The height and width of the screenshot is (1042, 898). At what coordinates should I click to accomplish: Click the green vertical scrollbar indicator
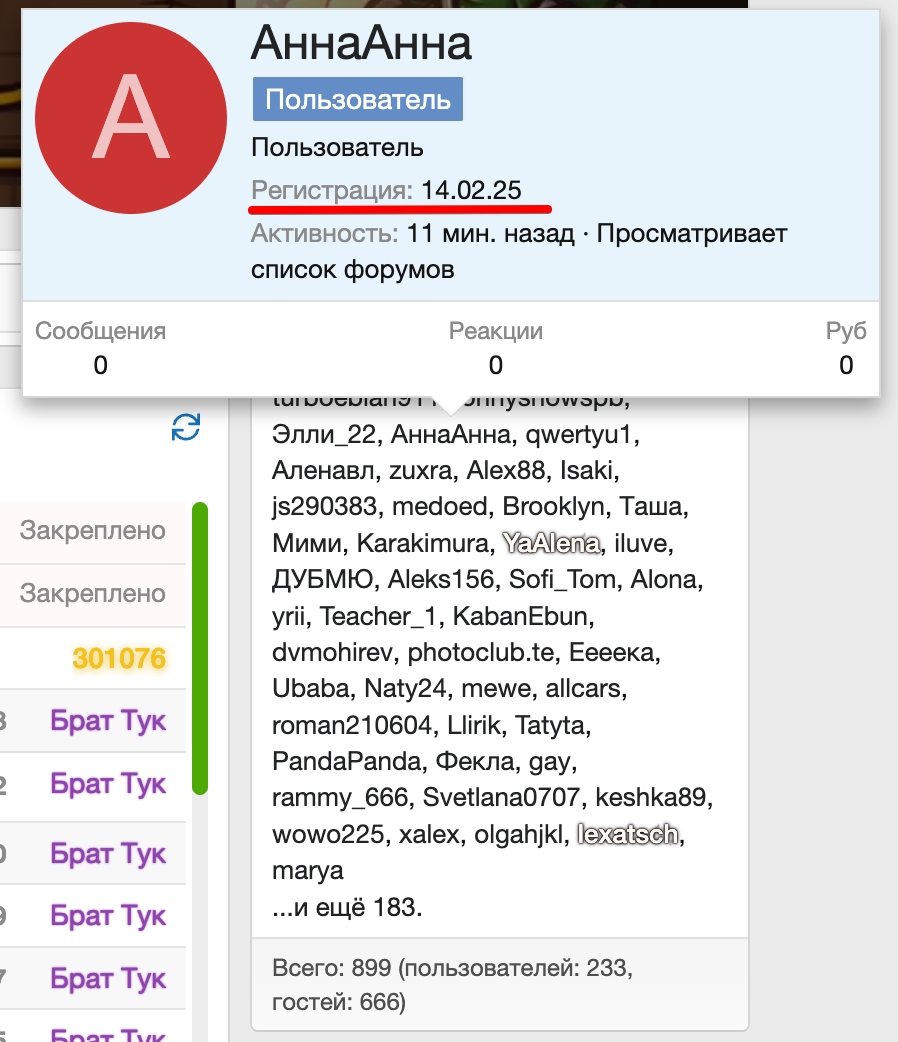[x=200, y=650]
